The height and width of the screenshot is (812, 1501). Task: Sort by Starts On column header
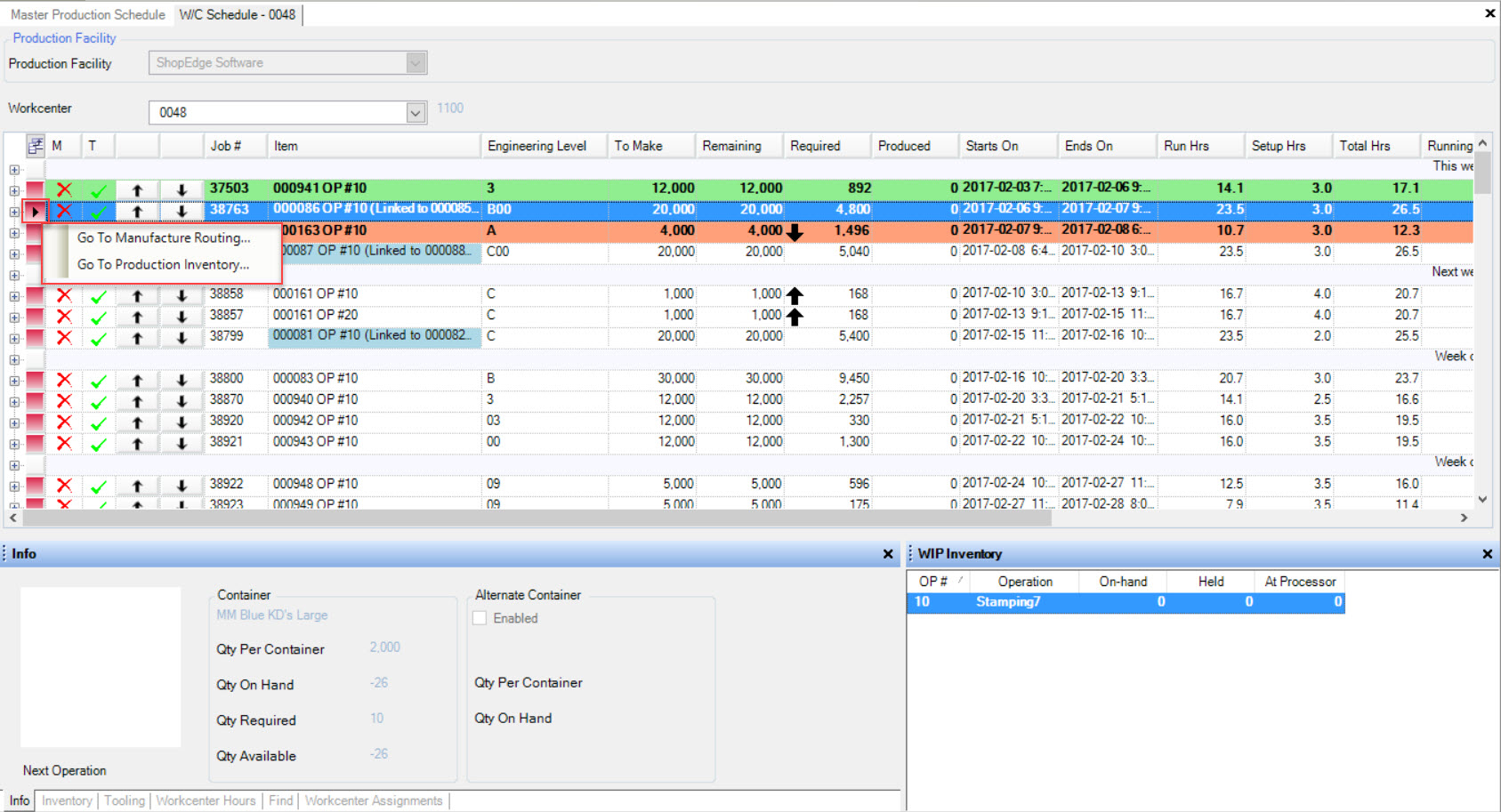pos(1009,146)
